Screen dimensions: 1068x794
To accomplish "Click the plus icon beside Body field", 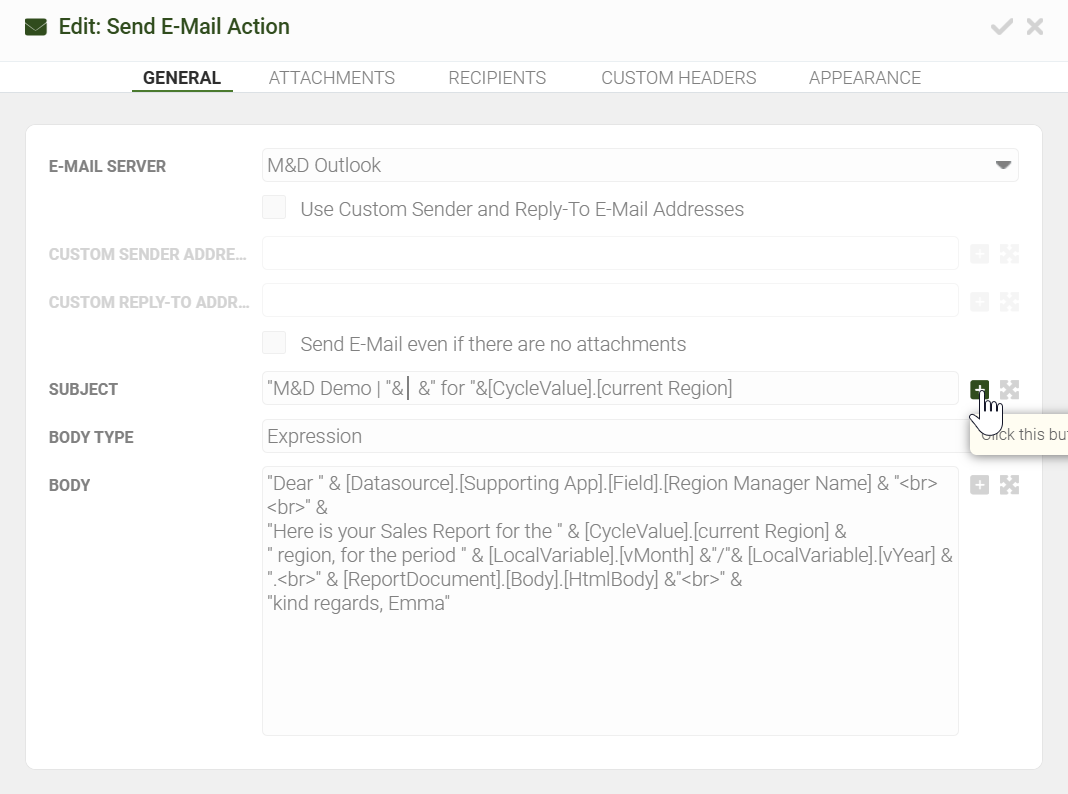I will click(x=979, y=485).
